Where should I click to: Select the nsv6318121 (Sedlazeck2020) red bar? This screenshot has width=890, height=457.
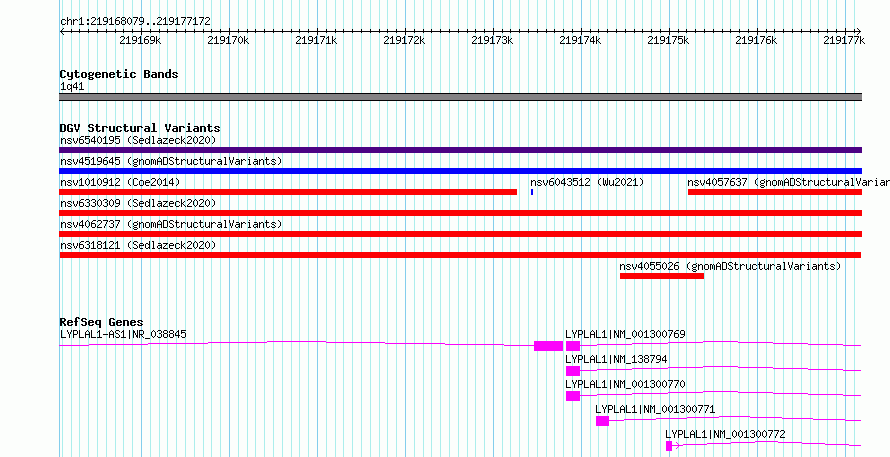(460, 255)
